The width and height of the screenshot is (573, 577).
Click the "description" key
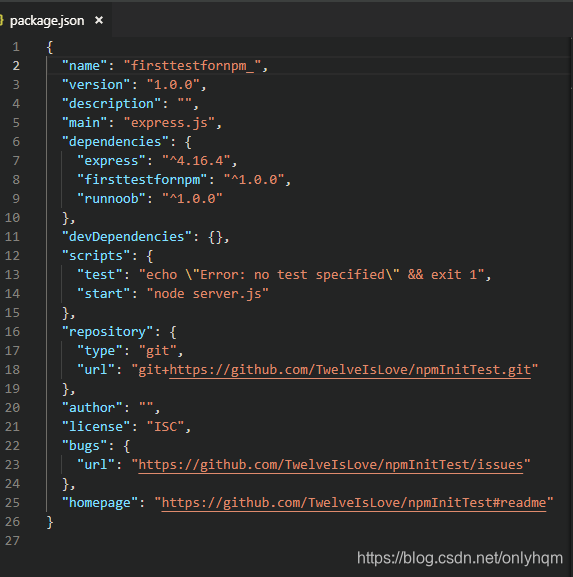tap(112, 104)
